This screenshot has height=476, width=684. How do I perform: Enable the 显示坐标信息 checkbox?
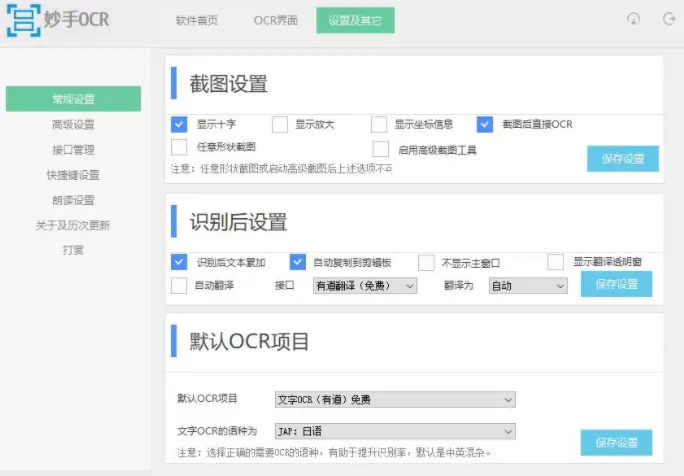(379, 124)
